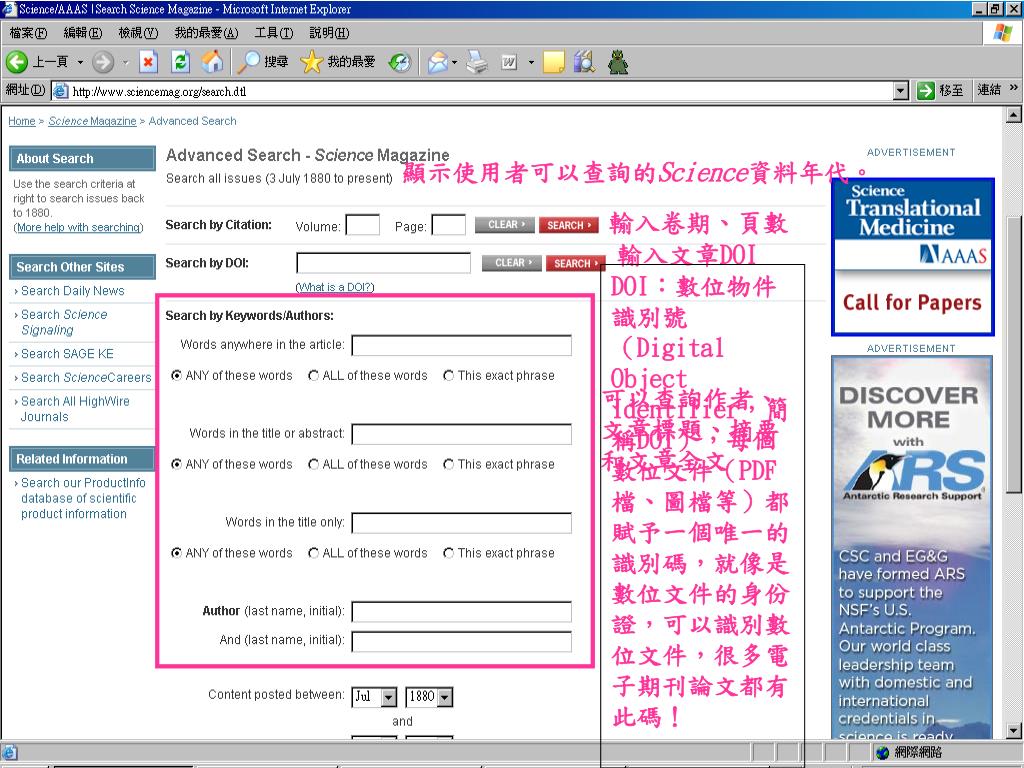This screenshot has width=1024, height=768.
Task: Click the Research books toolbar icon
Action: [x=584, y=62]
